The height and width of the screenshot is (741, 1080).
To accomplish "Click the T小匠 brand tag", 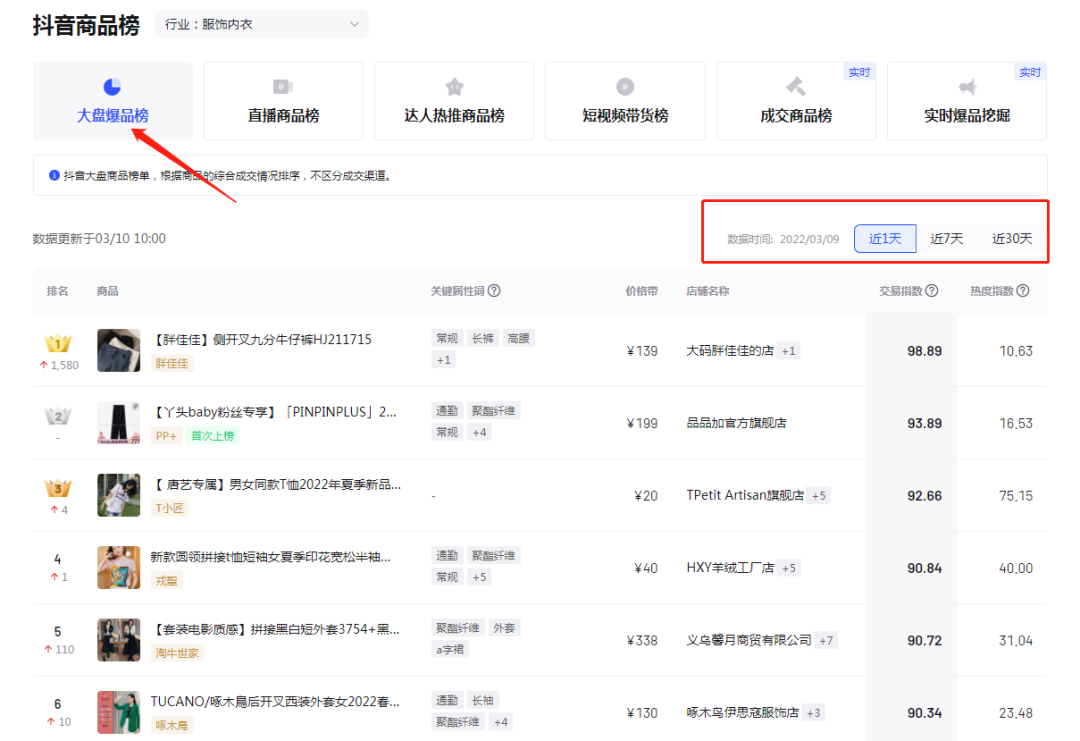I will tap(169, 508).
